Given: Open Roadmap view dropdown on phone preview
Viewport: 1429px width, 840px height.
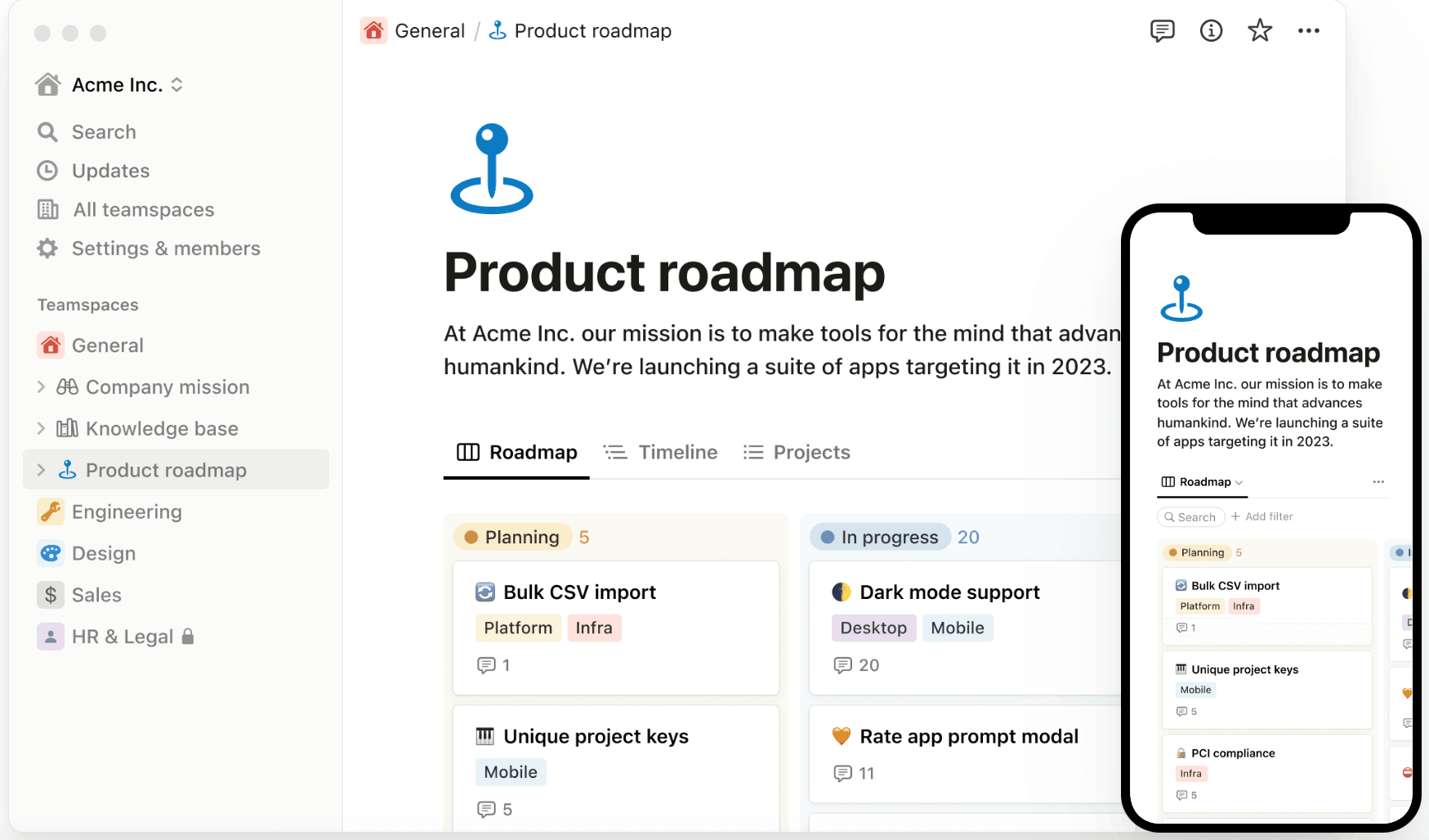Looking at the screenshot, I should click(1203, 482).
